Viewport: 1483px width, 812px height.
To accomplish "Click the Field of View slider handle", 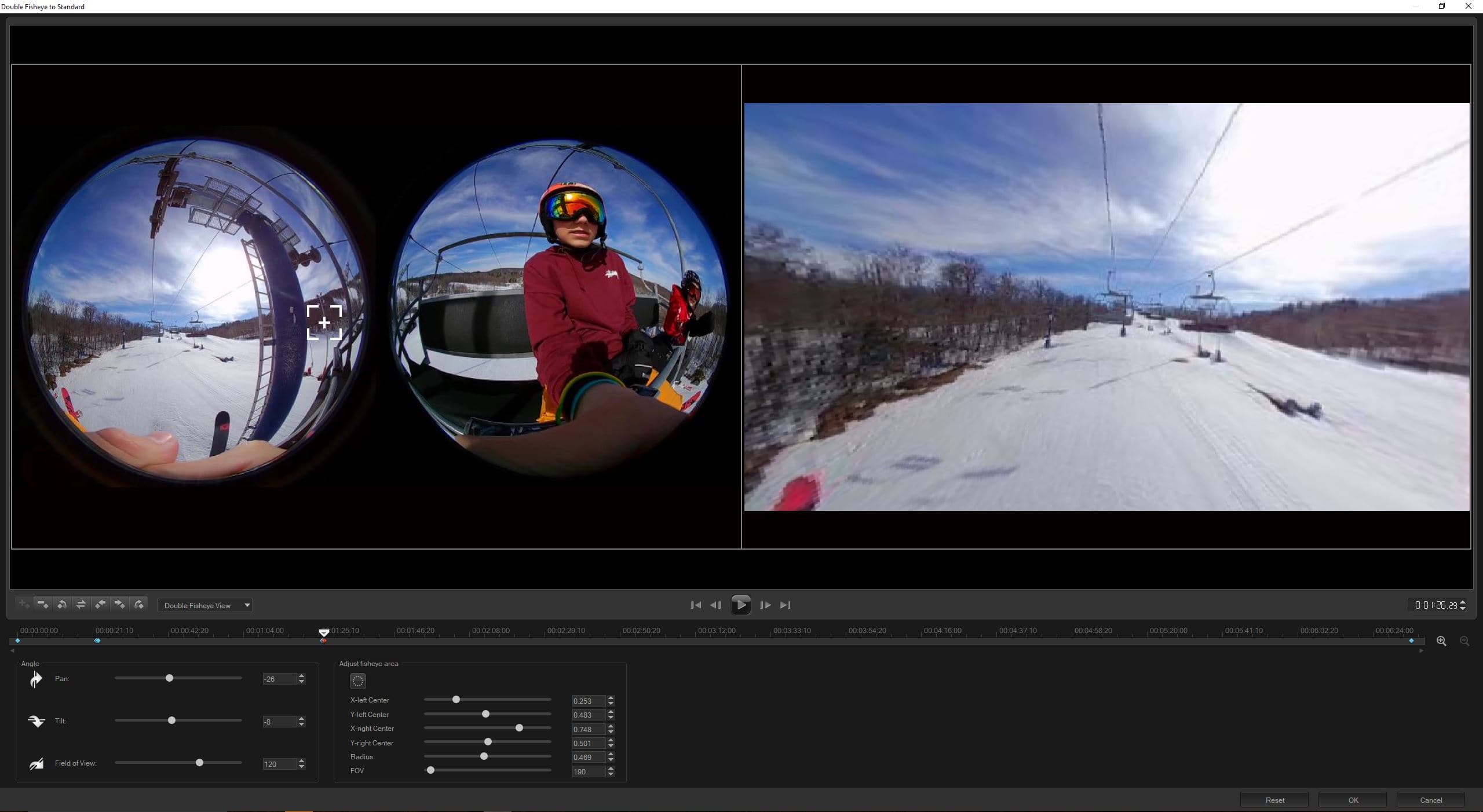I will click(x=199, y=763).
